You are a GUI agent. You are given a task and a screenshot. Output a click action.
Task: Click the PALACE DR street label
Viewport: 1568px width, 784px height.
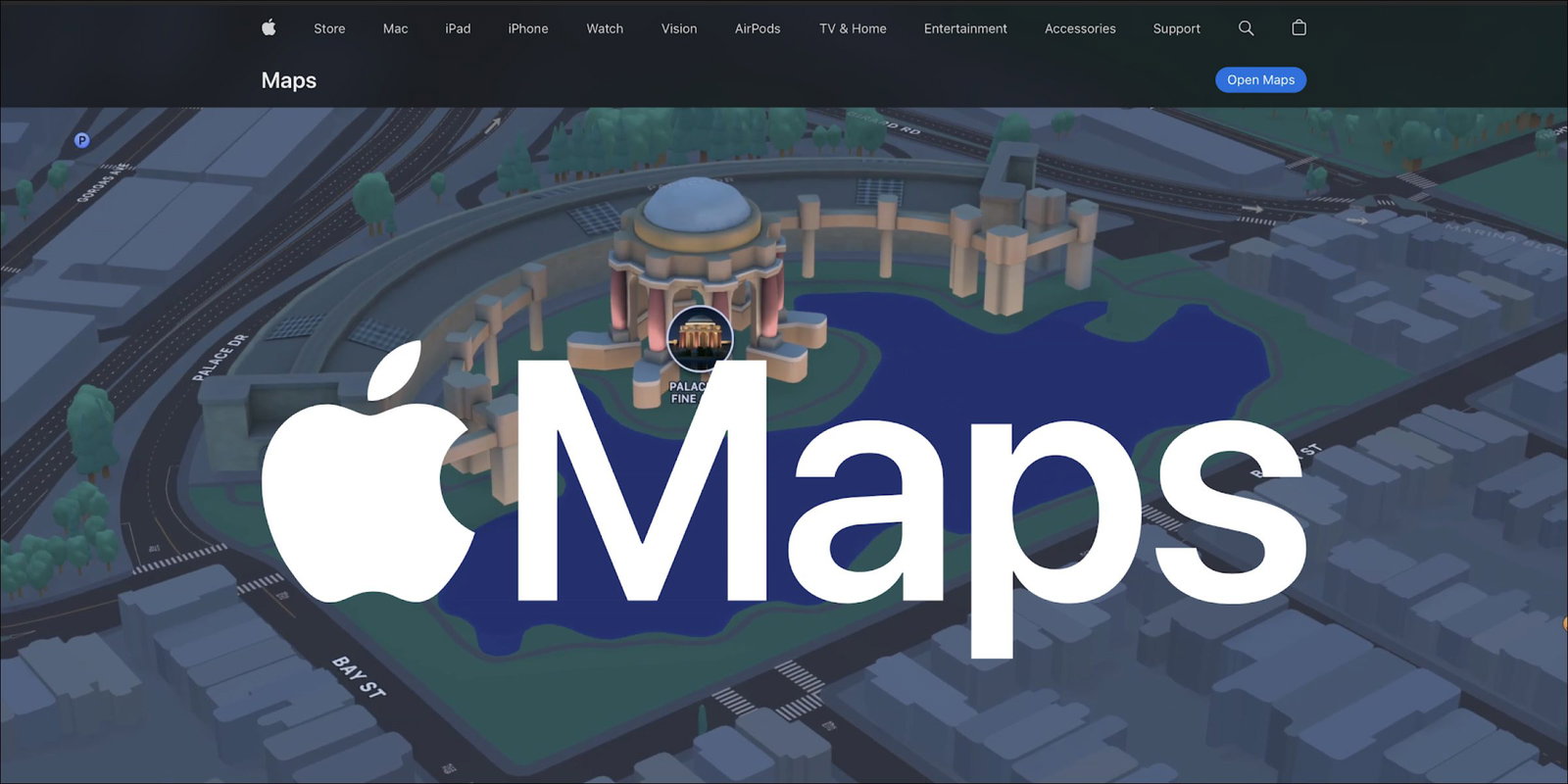(220, 358)
